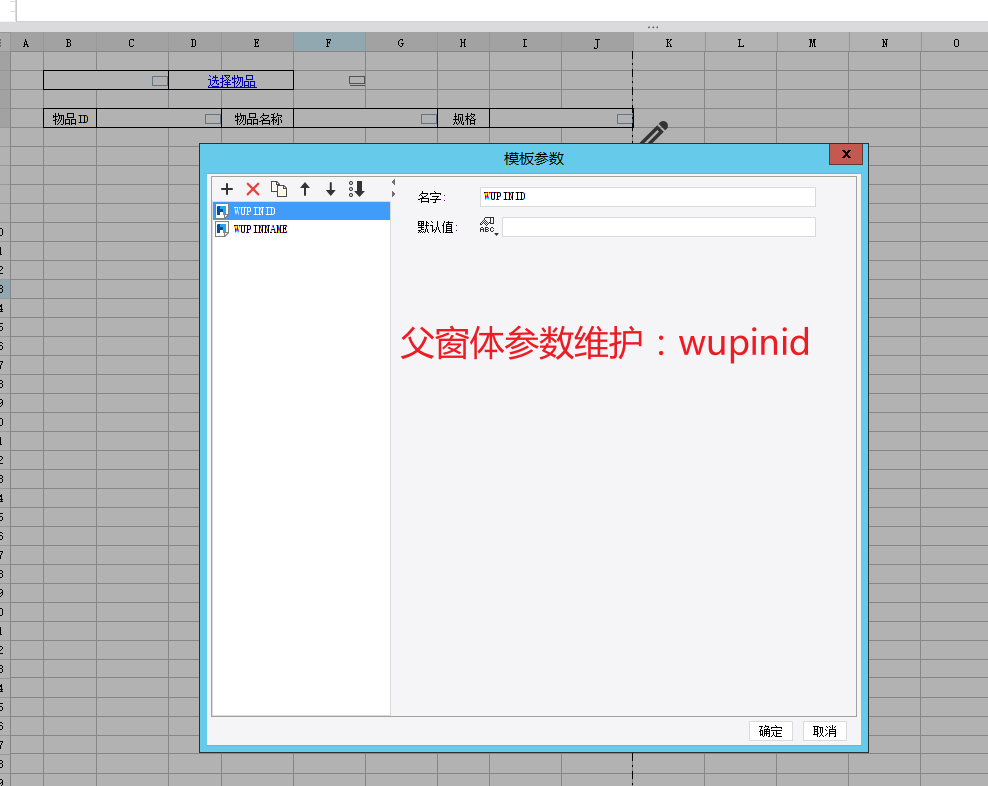Select the 物品名称 cell
The image size is (988, 786).
258,118
